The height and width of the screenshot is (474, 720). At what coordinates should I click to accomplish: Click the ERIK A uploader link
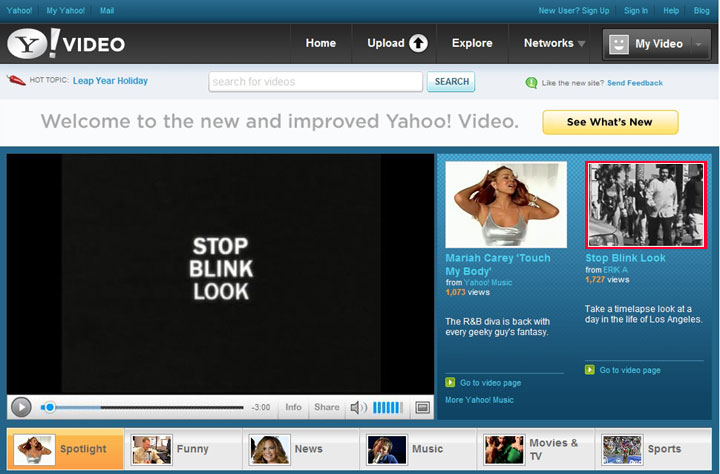click(x=615, y=270)
